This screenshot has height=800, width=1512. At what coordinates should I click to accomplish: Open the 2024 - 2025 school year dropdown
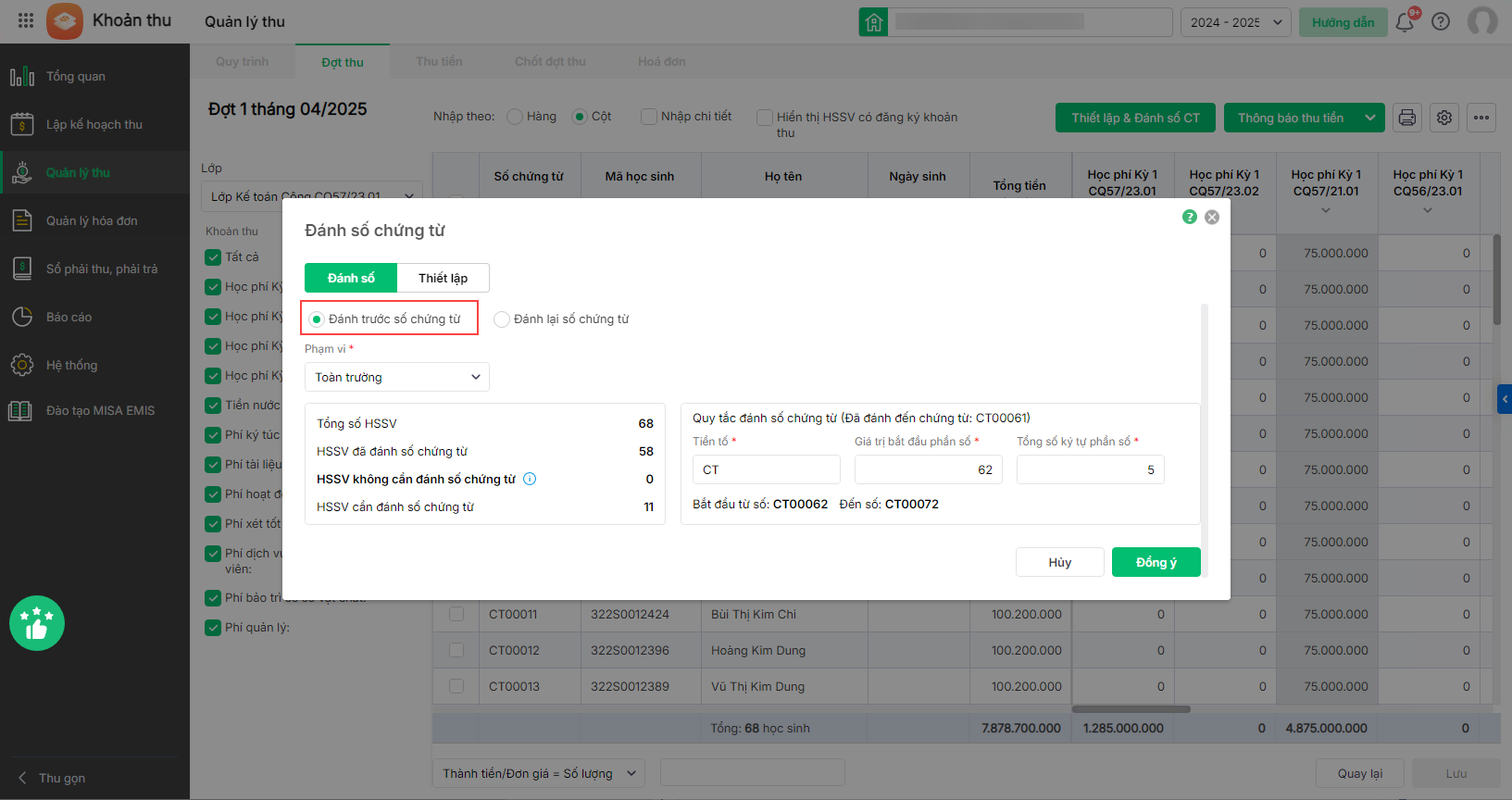tap(1236, 22)
